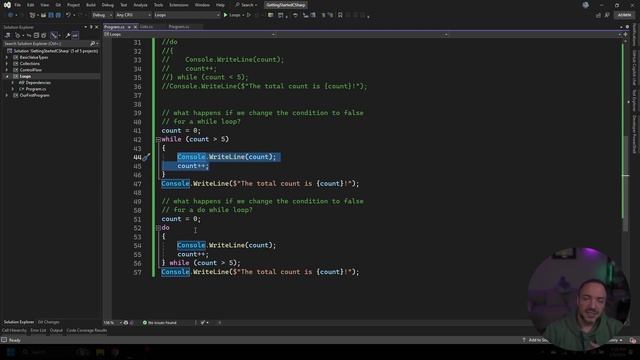Select the GettingStartedCSharp solution node
640x360 pixels.
[53, 51]
